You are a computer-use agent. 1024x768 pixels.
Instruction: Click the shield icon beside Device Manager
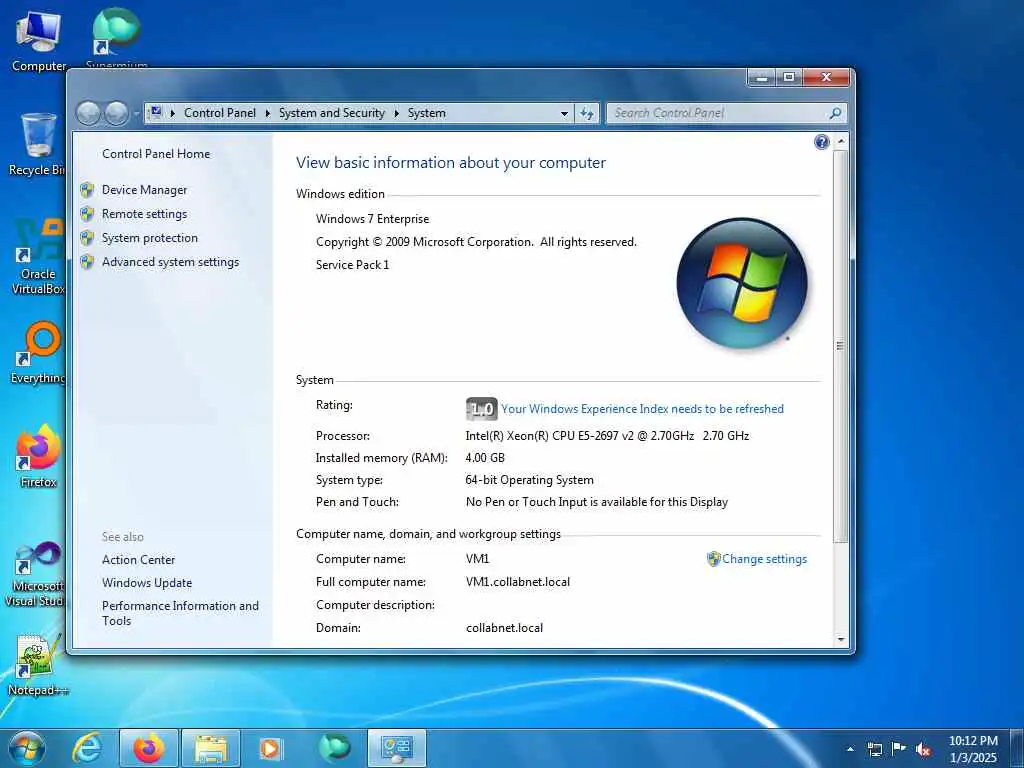[87, 190]
